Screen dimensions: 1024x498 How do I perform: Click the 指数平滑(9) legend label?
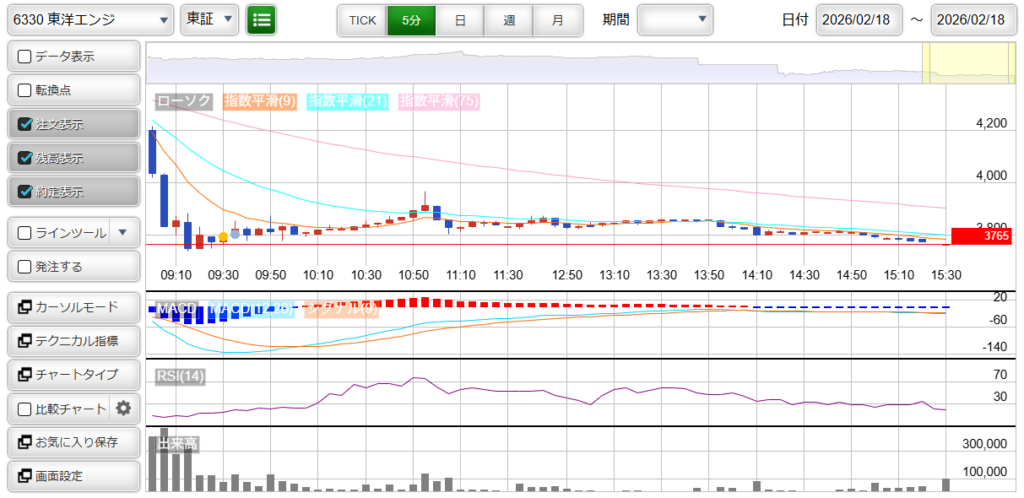pyautogui.click(x=259, y=101)
